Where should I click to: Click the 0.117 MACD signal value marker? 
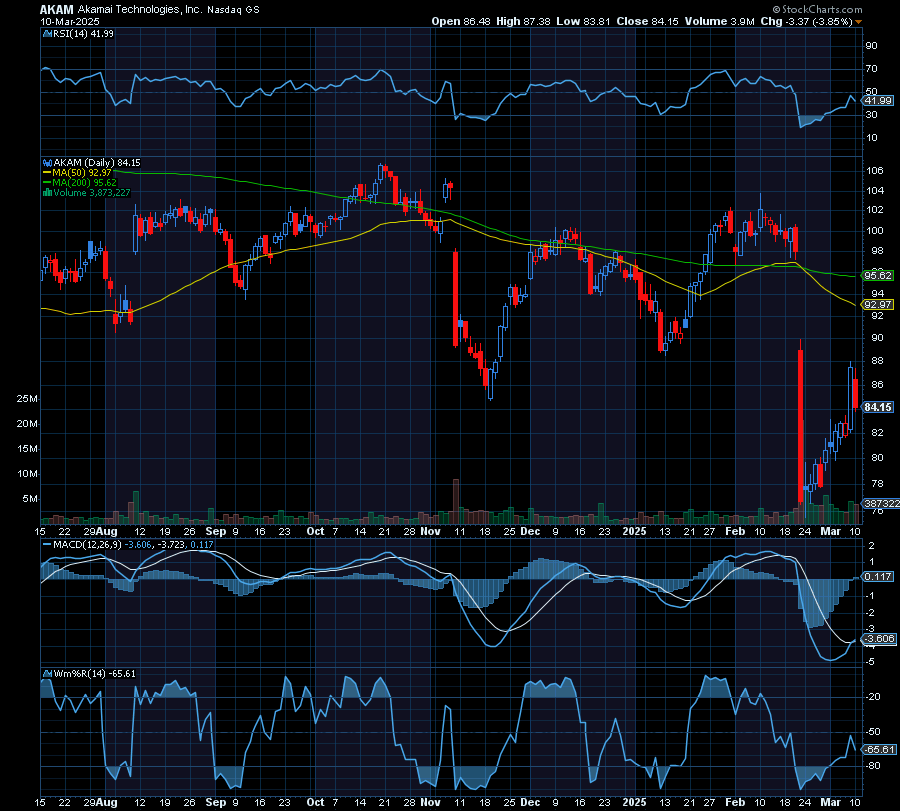(876, 578)
